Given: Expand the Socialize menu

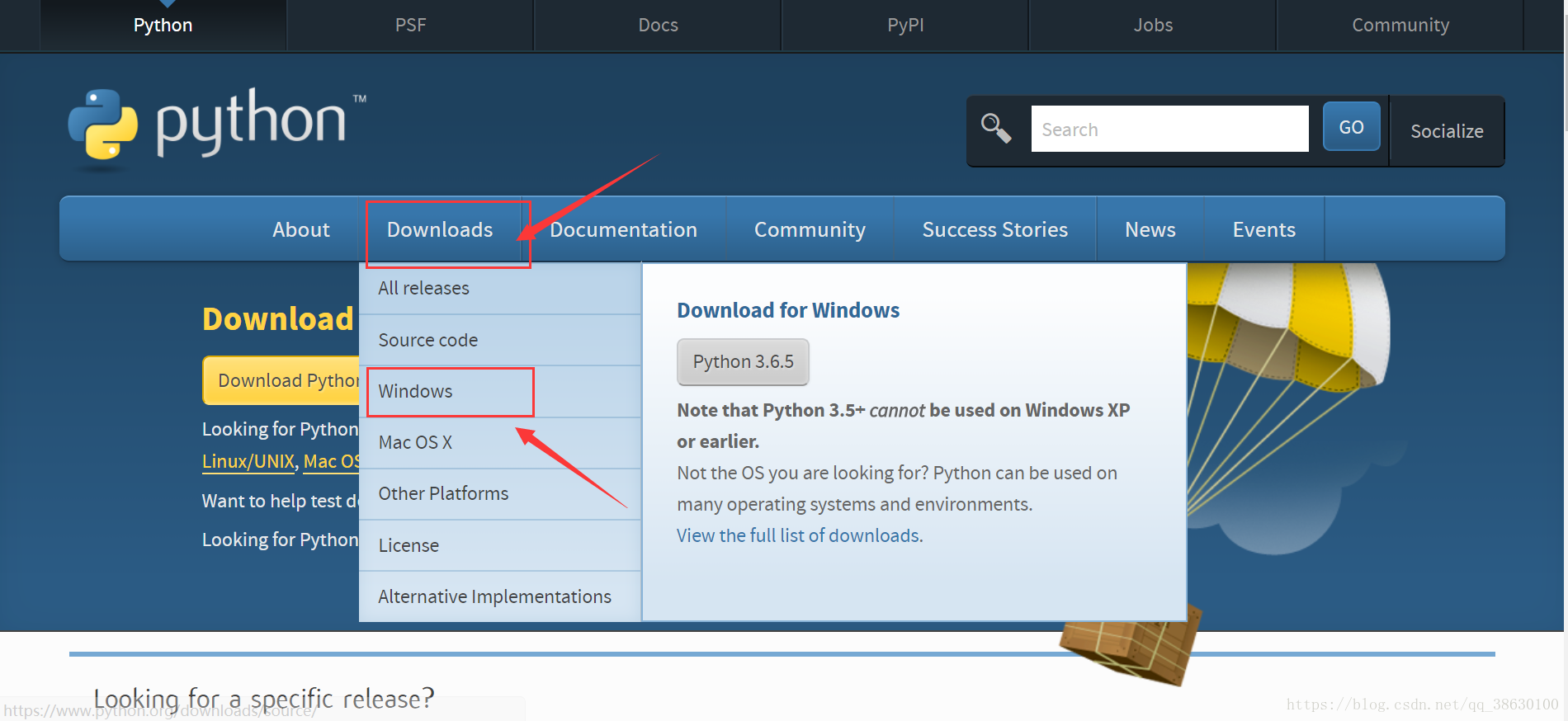Looking at the screenshot, I should (1447, 131).
